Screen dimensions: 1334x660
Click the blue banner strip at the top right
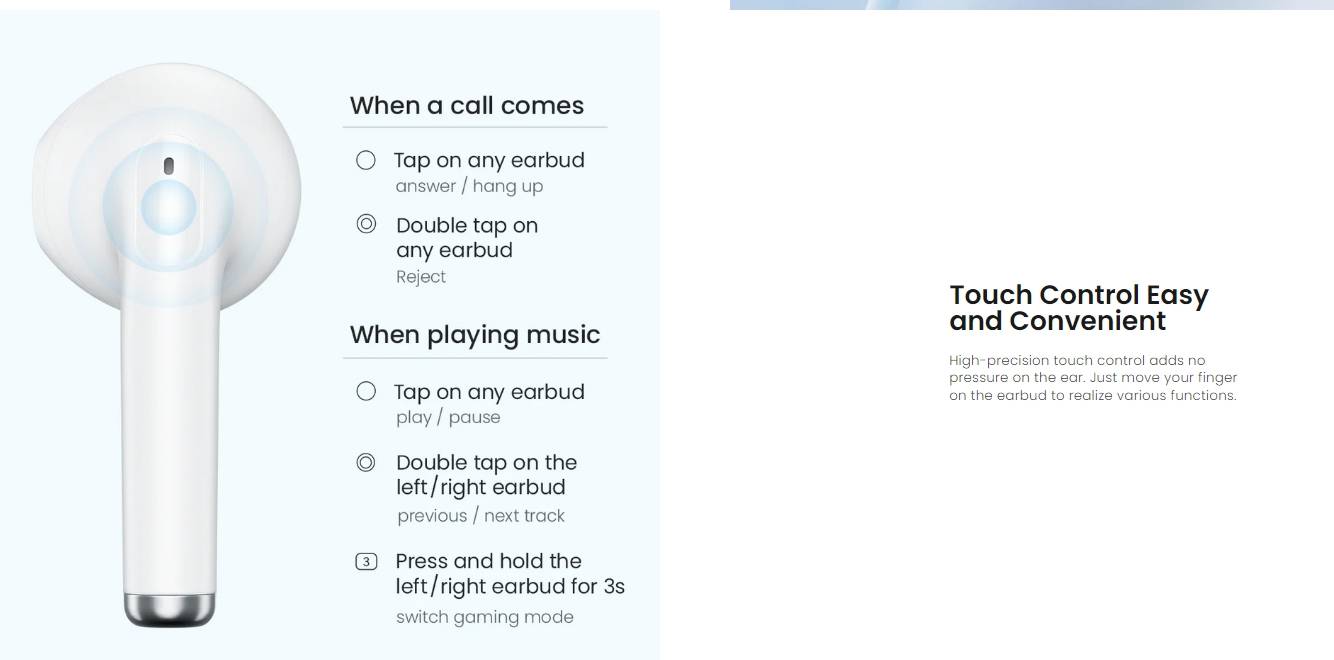tap(1031, 5)
